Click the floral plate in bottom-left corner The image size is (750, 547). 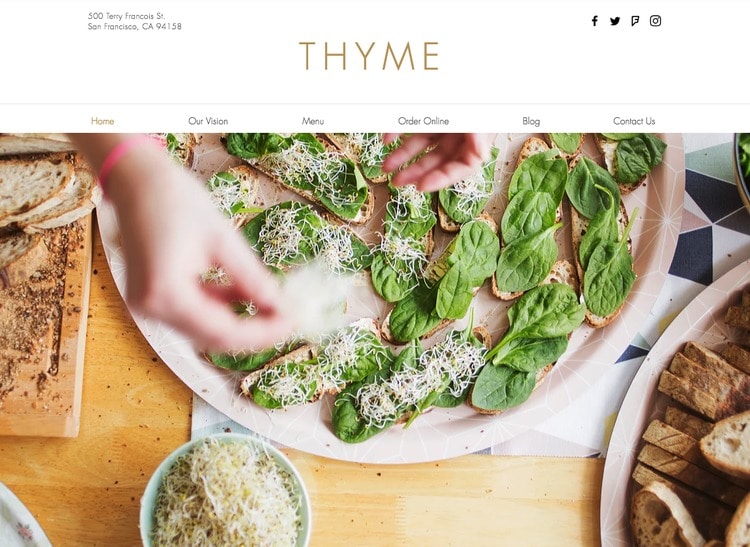tap(22, 517)
